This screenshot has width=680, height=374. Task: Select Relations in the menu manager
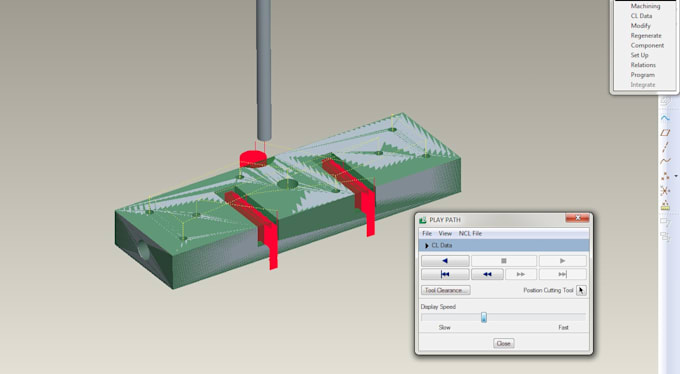point(643,65)
